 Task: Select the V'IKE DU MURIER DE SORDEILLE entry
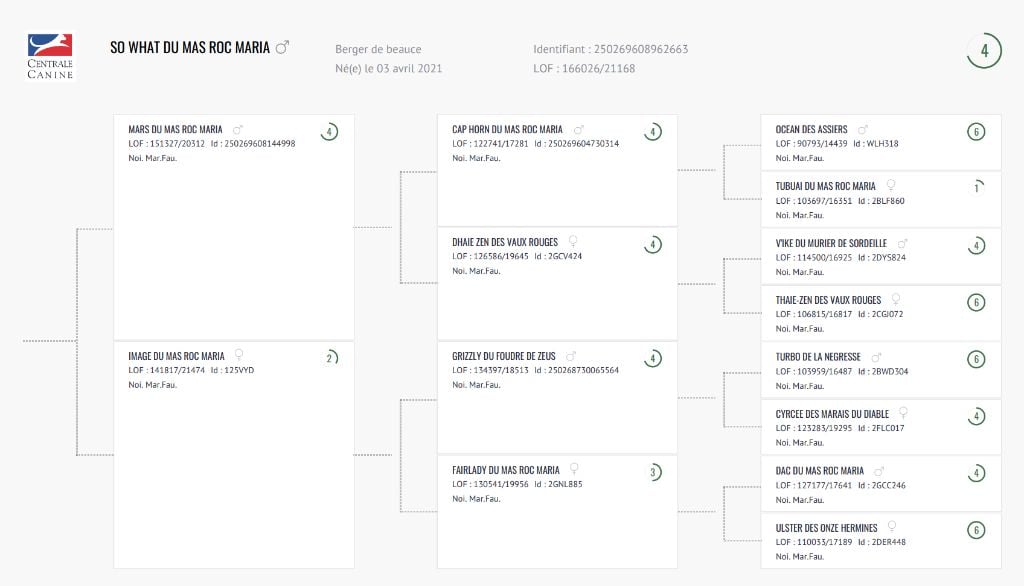pyautogui.click(x=830, y=243)
